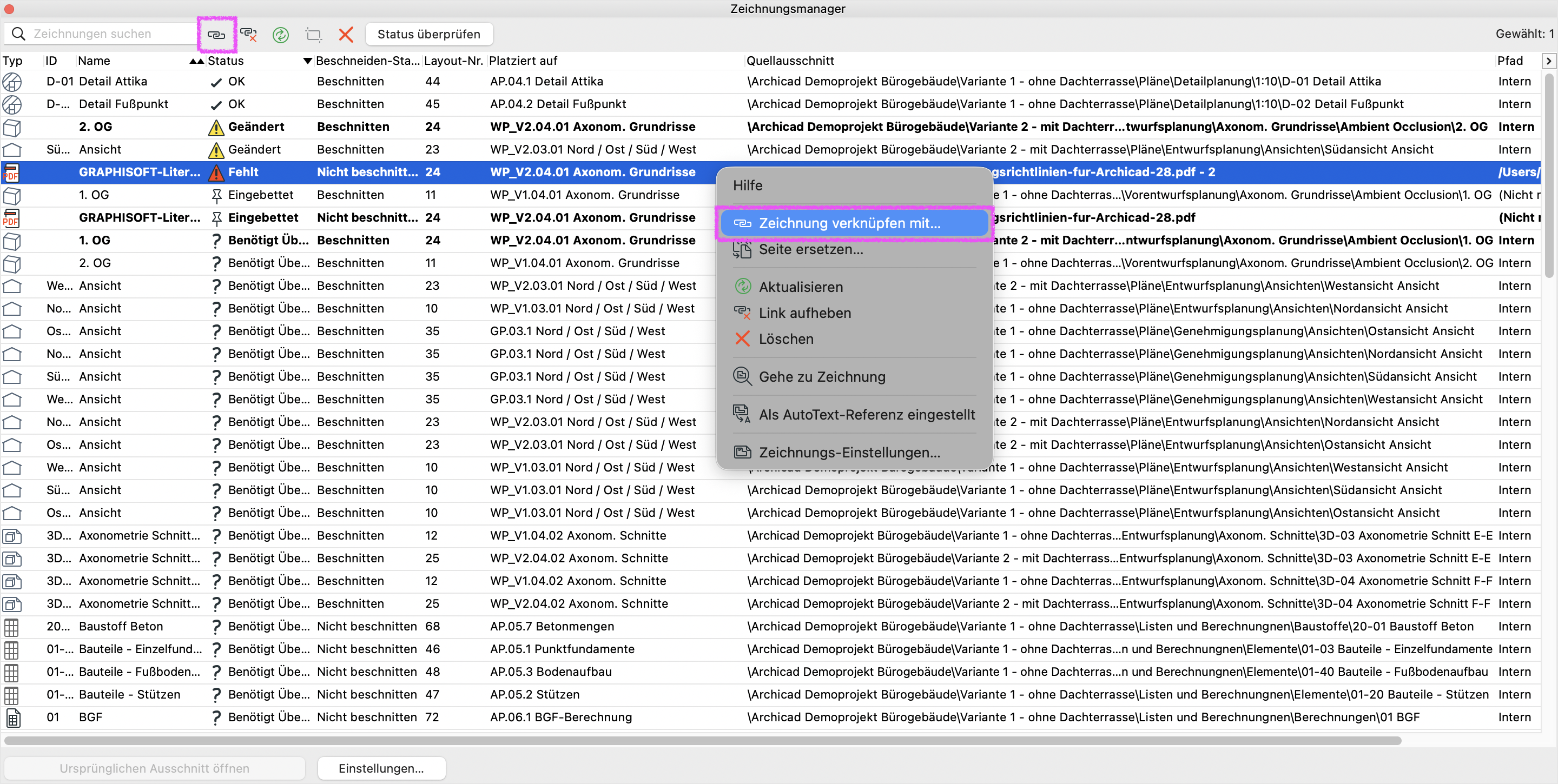
Task: Click the red X delete toolbar icon
Action: tap(346, 35)
